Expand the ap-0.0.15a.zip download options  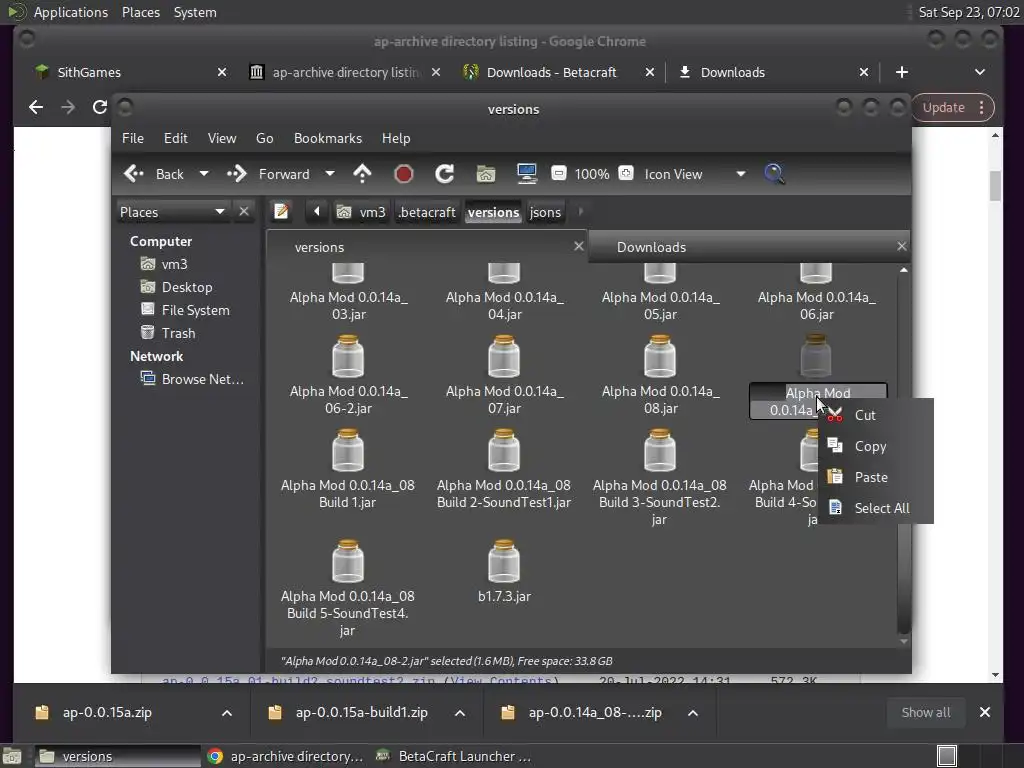227,712
